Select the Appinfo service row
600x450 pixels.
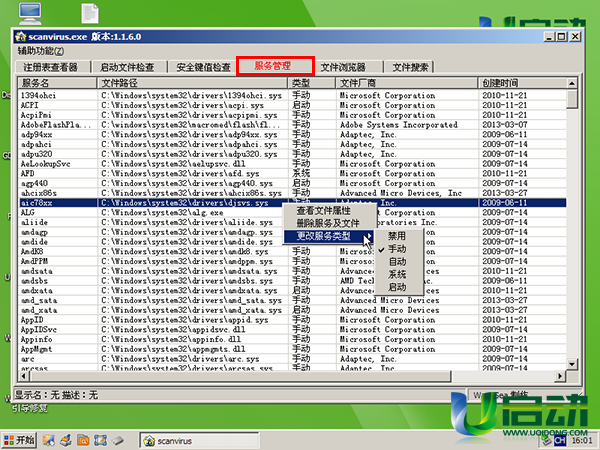293,339
